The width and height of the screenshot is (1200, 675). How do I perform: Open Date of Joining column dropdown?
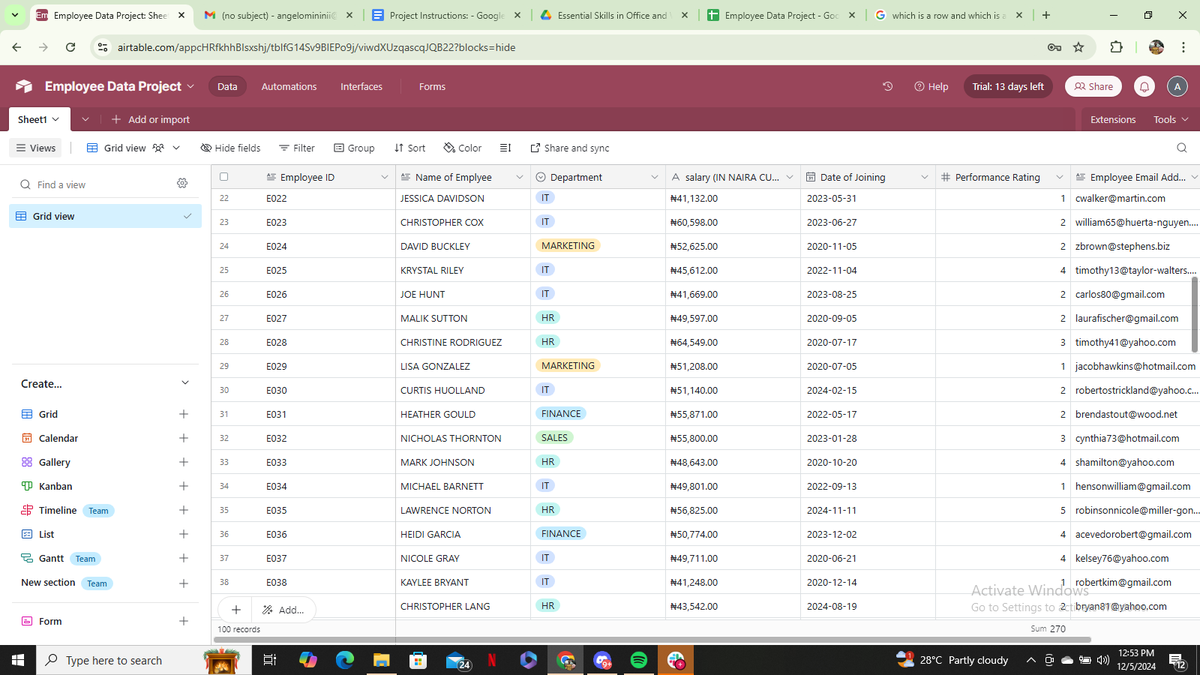(925, 177)
